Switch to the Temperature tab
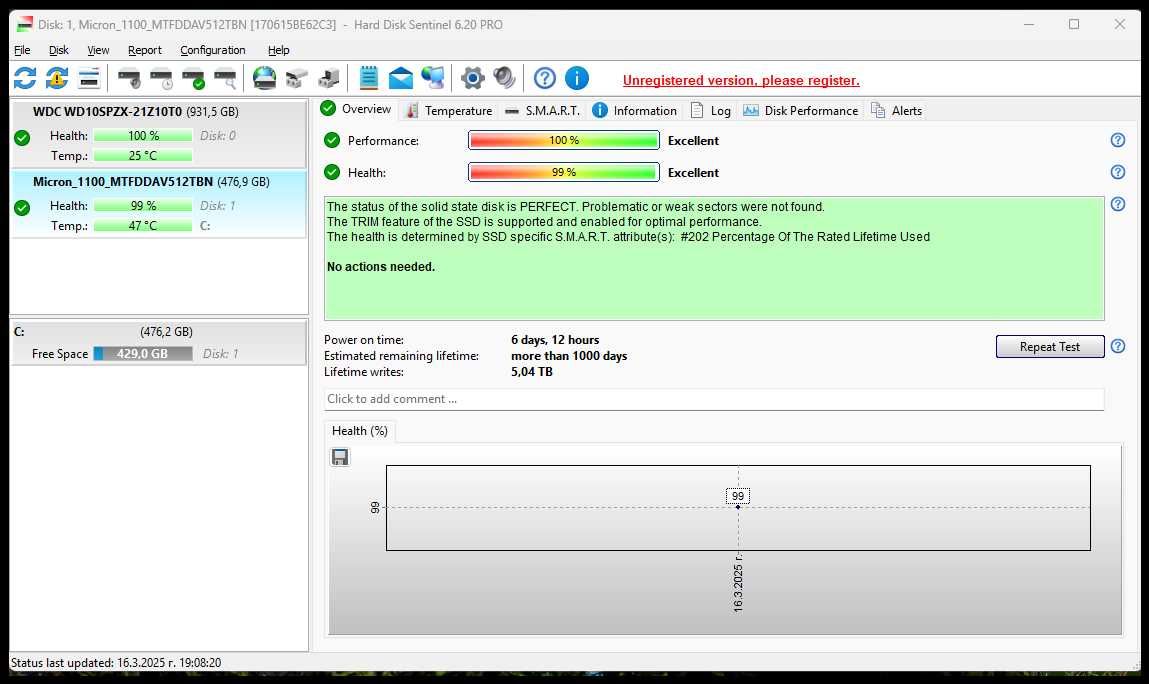Image resolution: width=1149 pixels, height=684 pixels. (x=449, y=111)
